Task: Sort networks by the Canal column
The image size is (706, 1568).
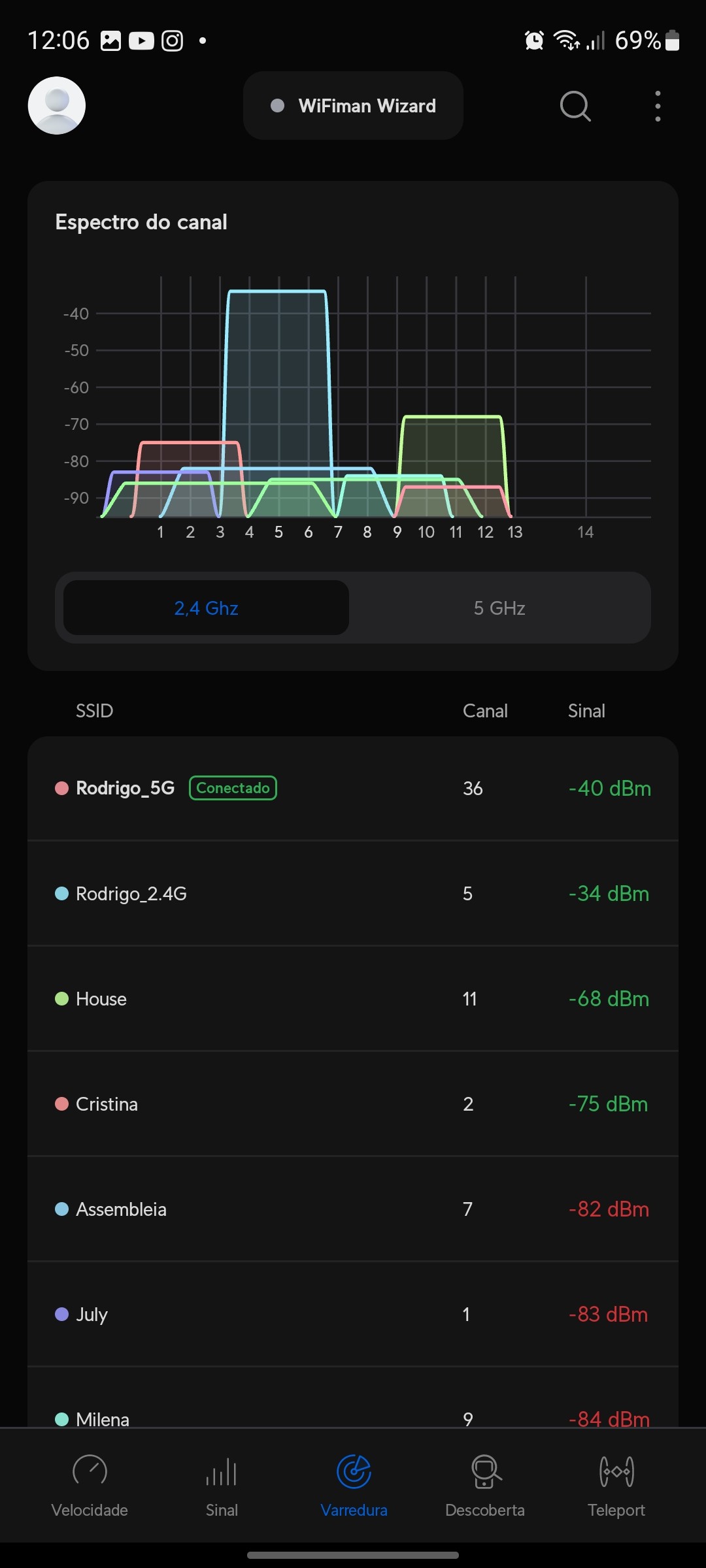Action: (x=485, y=711)
